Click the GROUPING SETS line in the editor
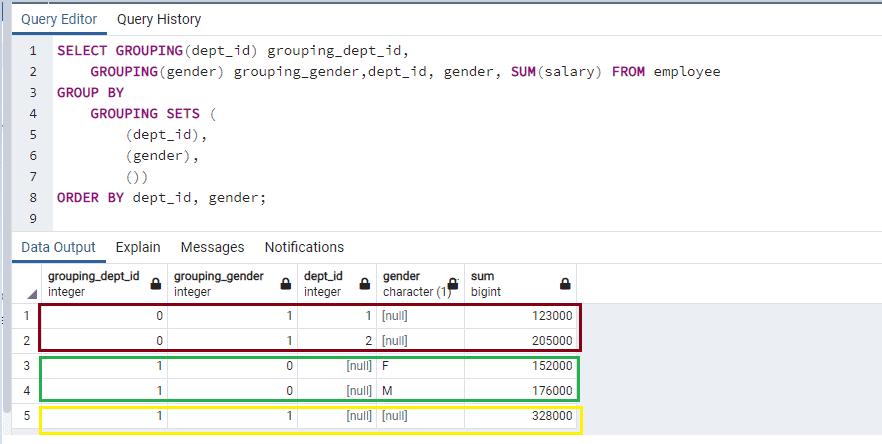The width and height of the screenshot is (882, 444). point(146,114)
